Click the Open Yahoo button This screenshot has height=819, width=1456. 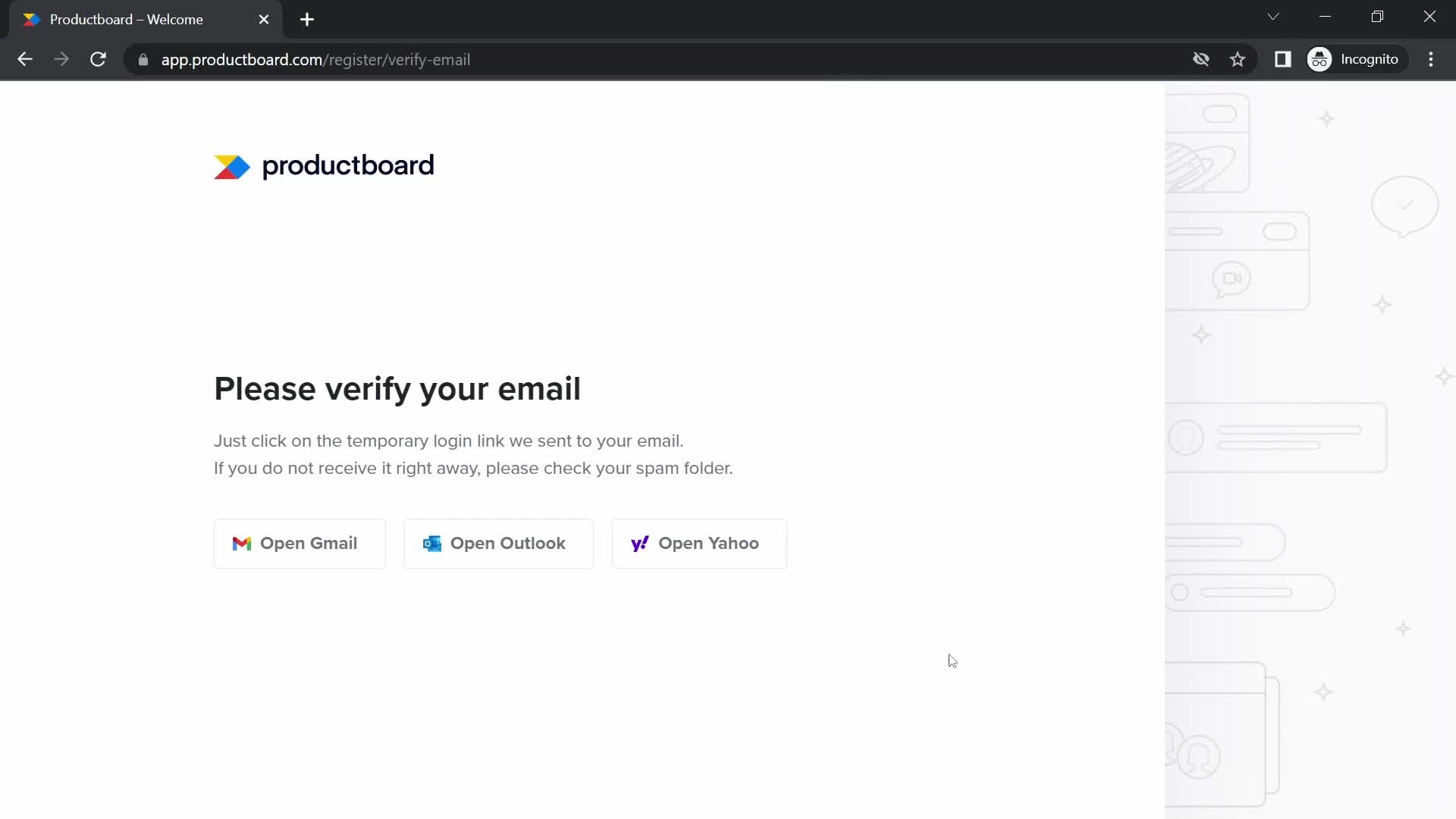pyautogui.click(x=699, y=544)
